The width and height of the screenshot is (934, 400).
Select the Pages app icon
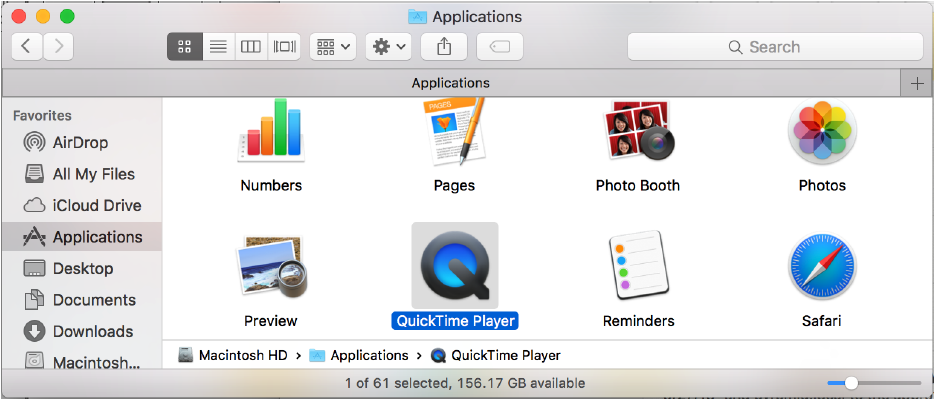(x=454, y=132)
